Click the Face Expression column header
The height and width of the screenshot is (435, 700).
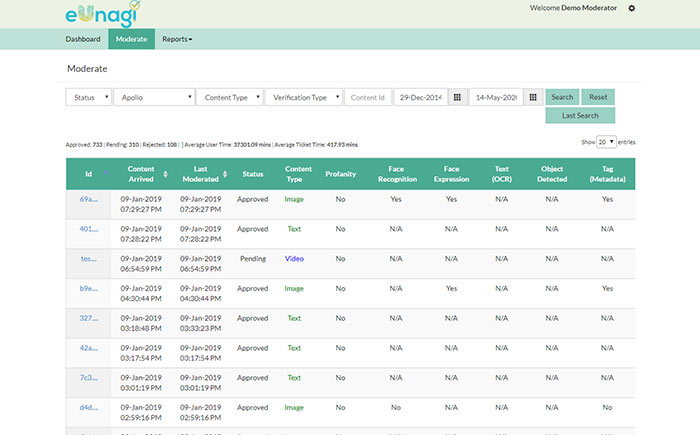[451, 174]
